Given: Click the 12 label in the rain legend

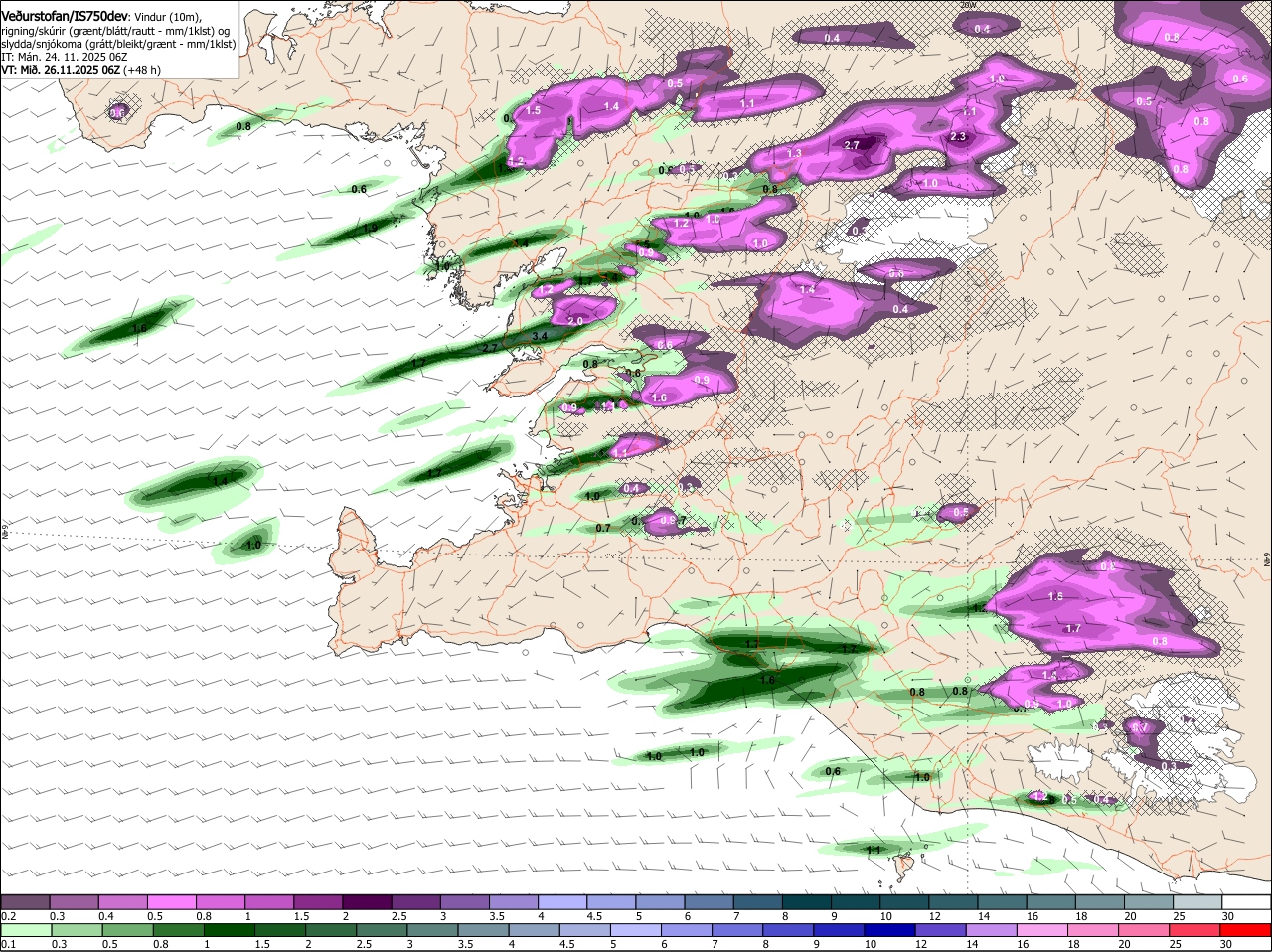Looking at the screenshot, I should click(x=920, y=945).
